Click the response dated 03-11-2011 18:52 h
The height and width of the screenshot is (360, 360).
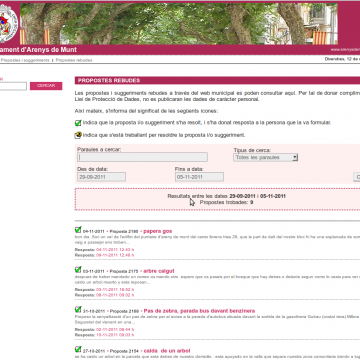(115, 290)
